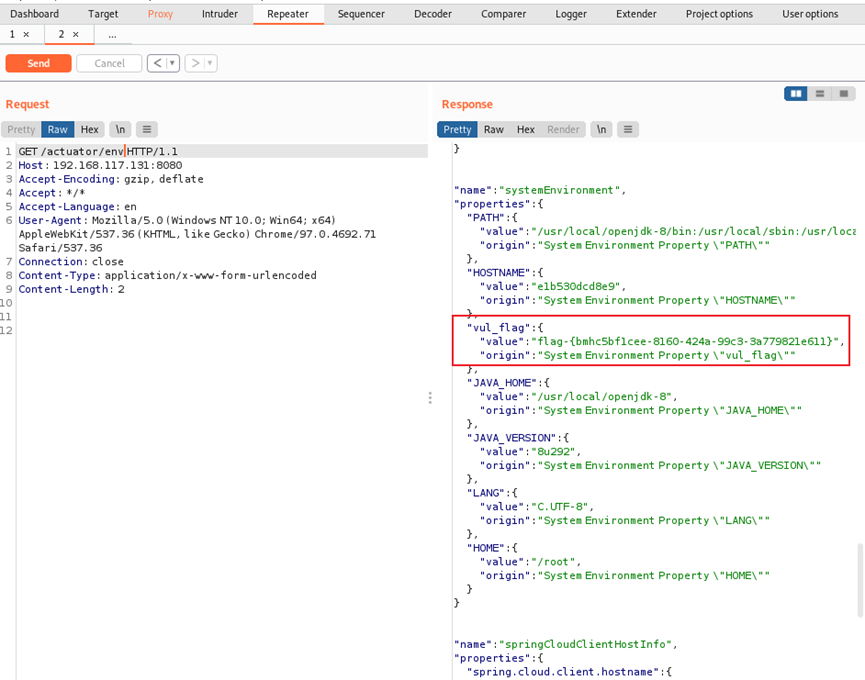Select top-bottom split layout icon

[x=820, y=94]
